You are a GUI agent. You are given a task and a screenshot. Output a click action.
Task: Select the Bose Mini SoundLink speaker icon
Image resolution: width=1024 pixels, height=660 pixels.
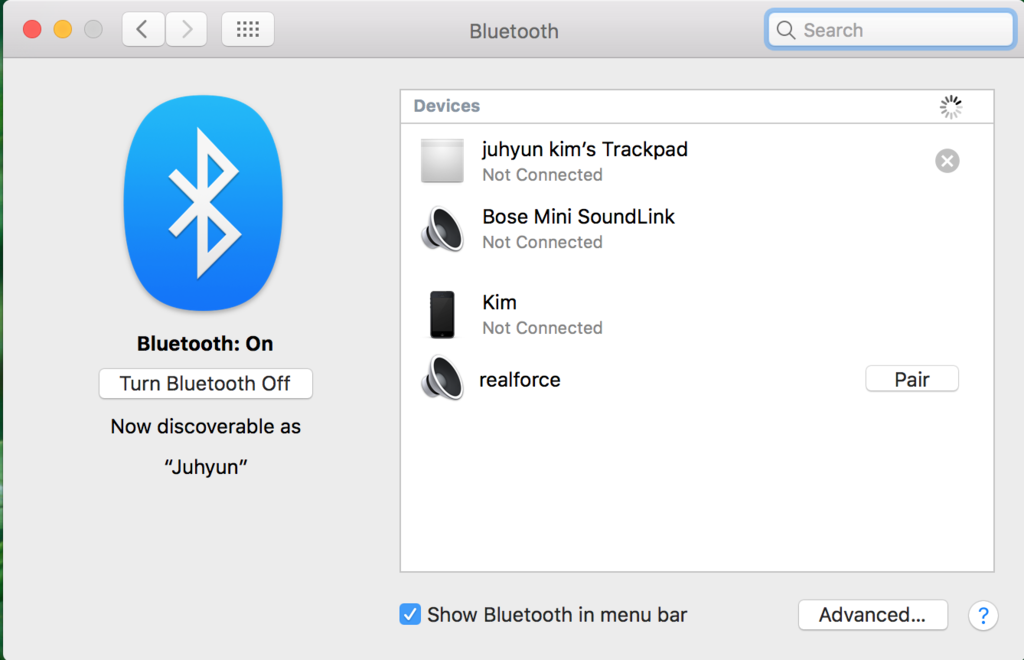[x=442, y=229]
